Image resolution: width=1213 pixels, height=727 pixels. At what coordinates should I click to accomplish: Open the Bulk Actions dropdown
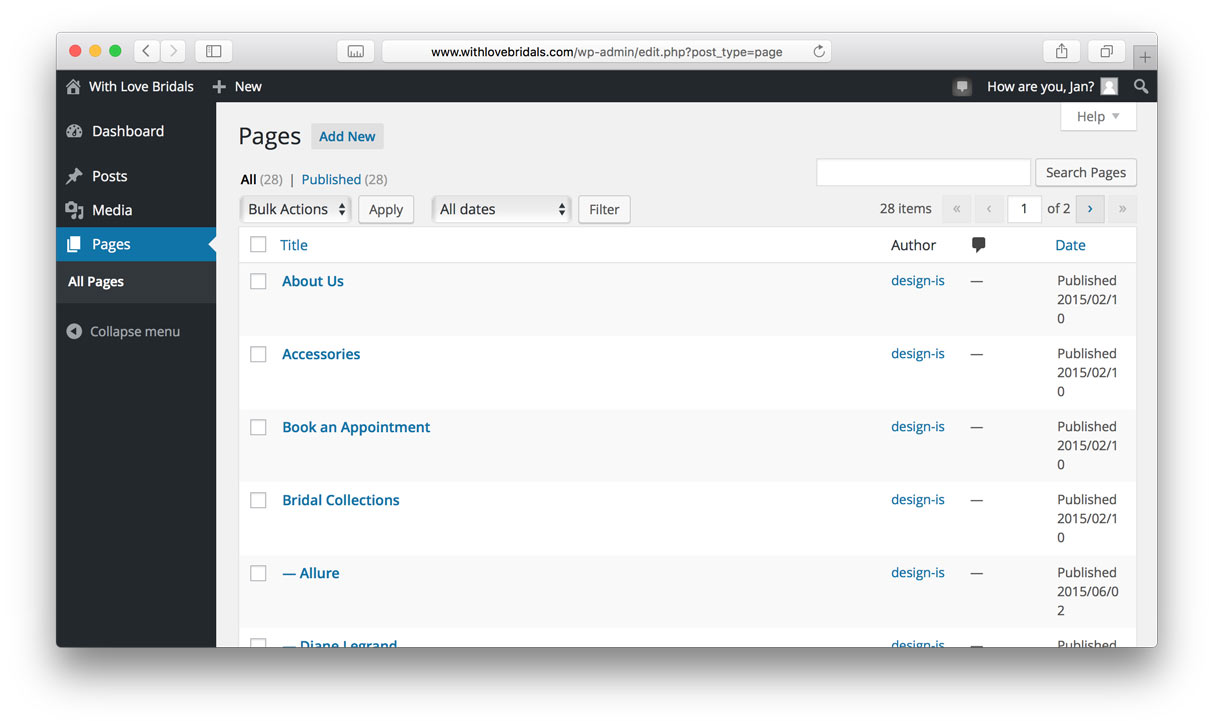click(296, 209)
